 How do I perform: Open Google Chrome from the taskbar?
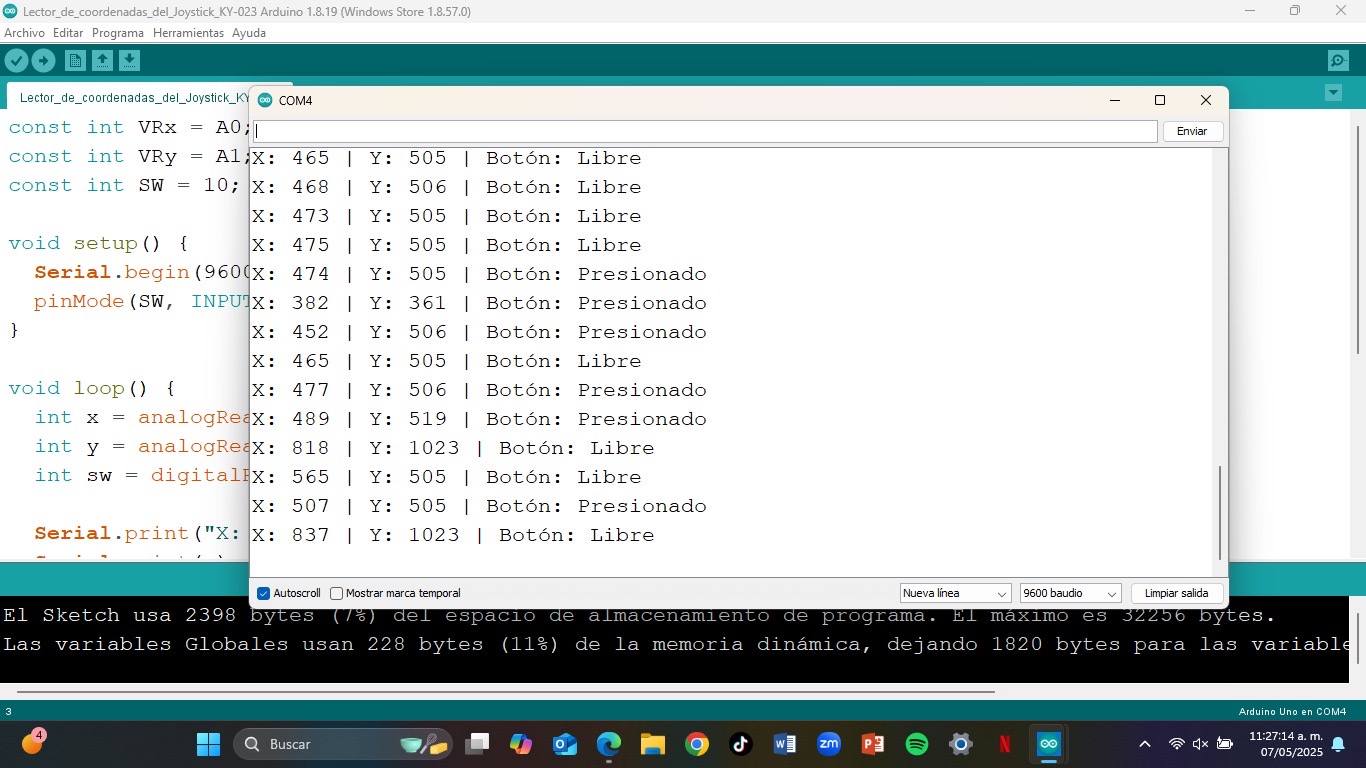[697, 744]
